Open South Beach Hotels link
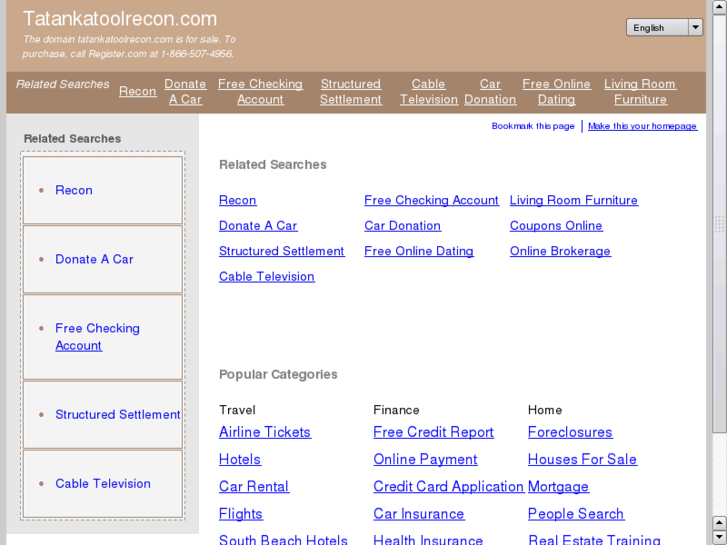This screenshot has height=545, width=727. [x=283, y=539]
